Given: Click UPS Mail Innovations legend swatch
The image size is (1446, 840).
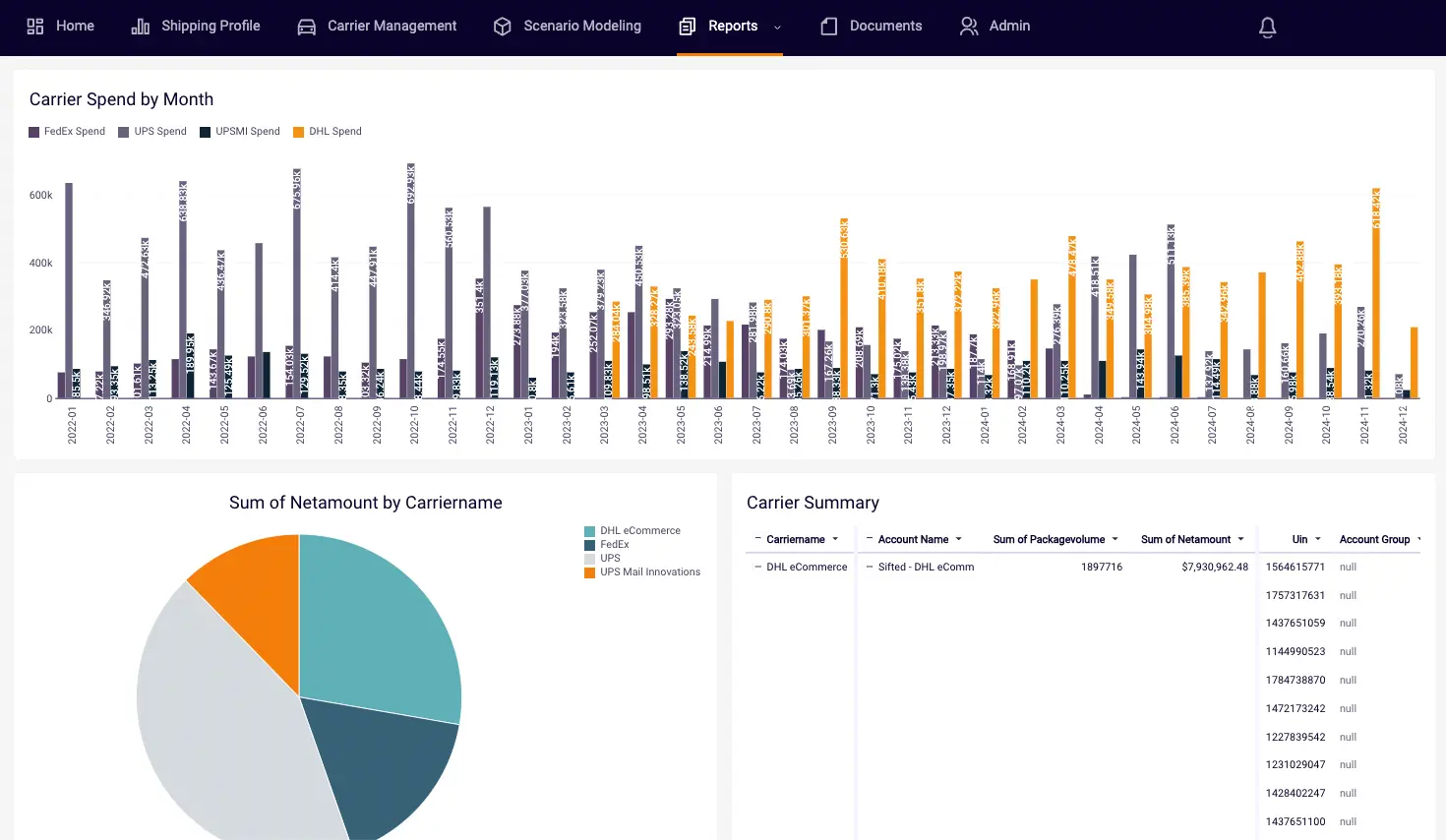Looking at the screenshot, I should pos(590,572).
